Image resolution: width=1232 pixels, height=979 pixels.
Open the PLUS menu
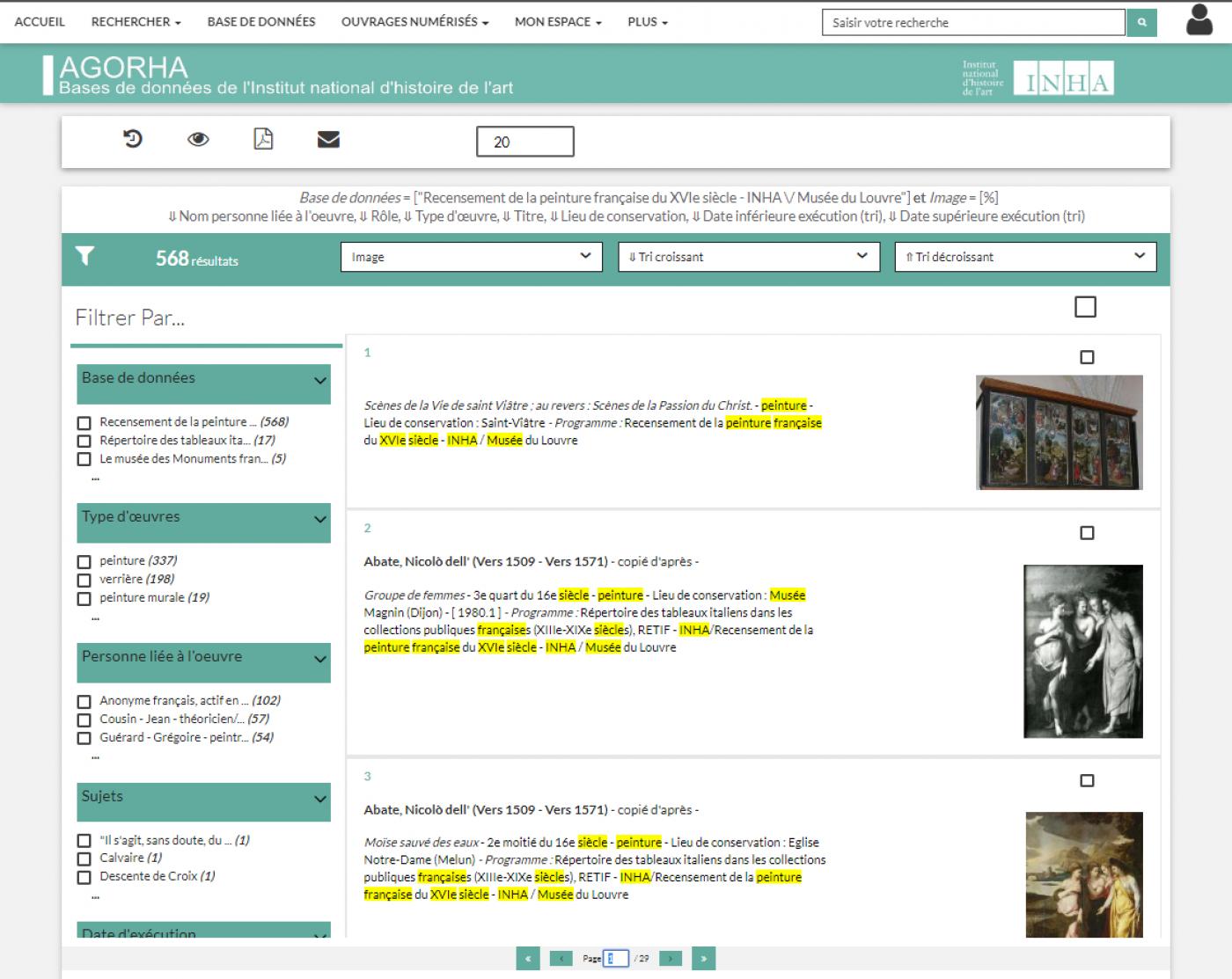(648, 22)
